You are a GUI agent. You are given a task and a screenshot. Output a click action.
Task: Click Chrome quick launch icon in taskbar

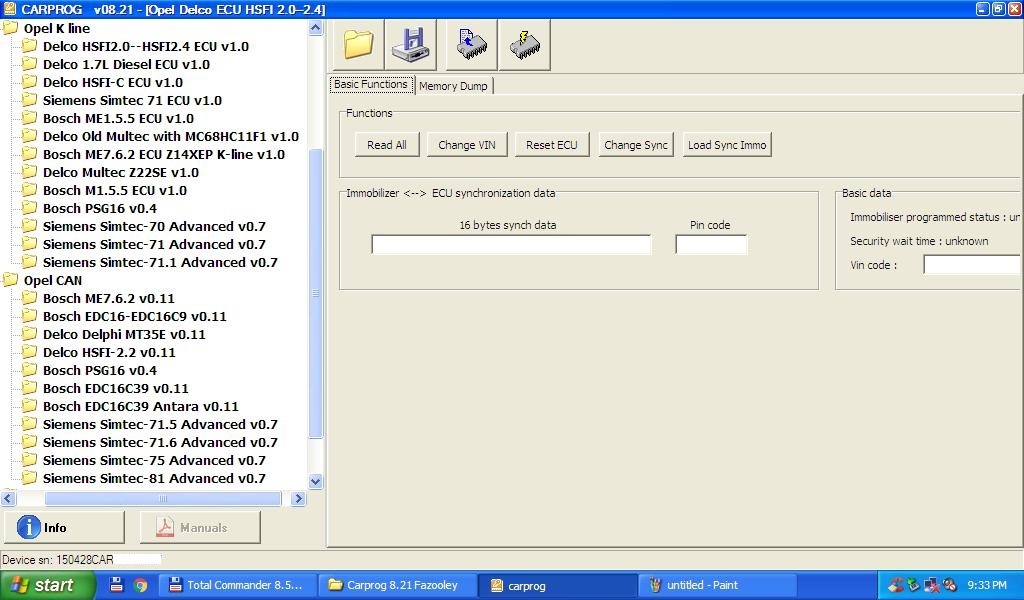140,585
